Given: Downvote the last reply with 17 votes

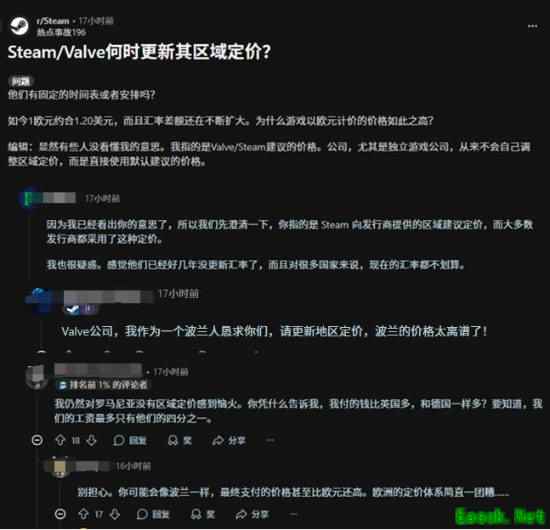Looking at the screenshot, I should click(115, 514).
